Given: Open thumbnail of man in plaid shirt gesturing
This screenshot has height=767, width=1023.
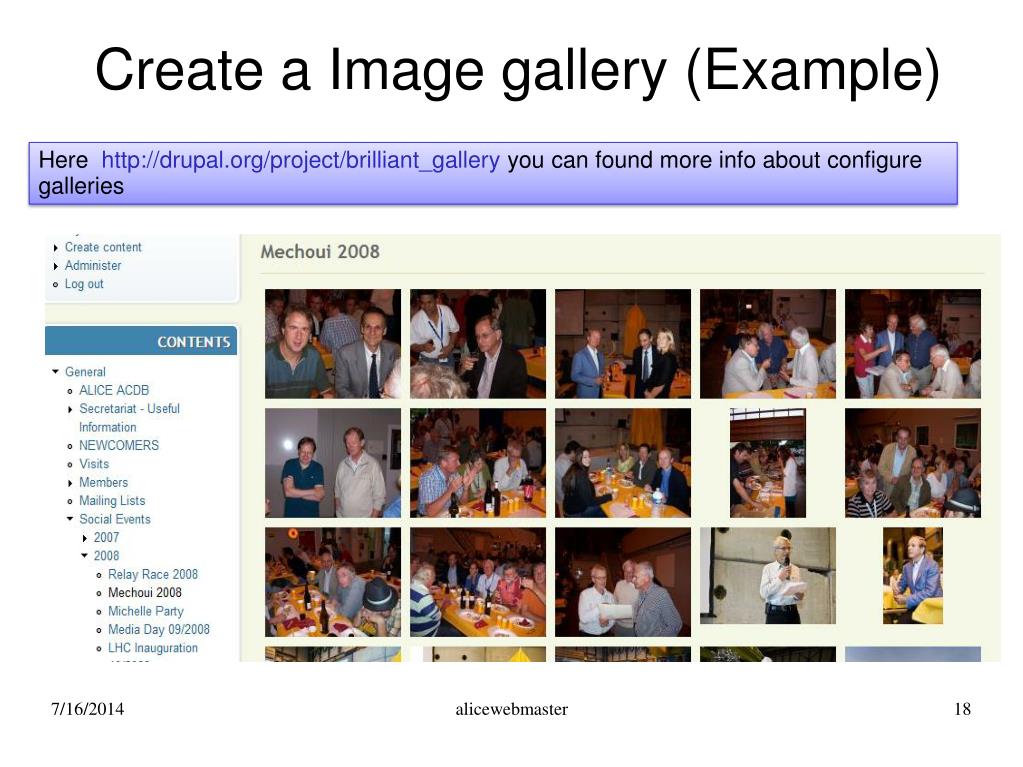Looking at the screenshot, I should pyautogui.click(x=478, y=463).
